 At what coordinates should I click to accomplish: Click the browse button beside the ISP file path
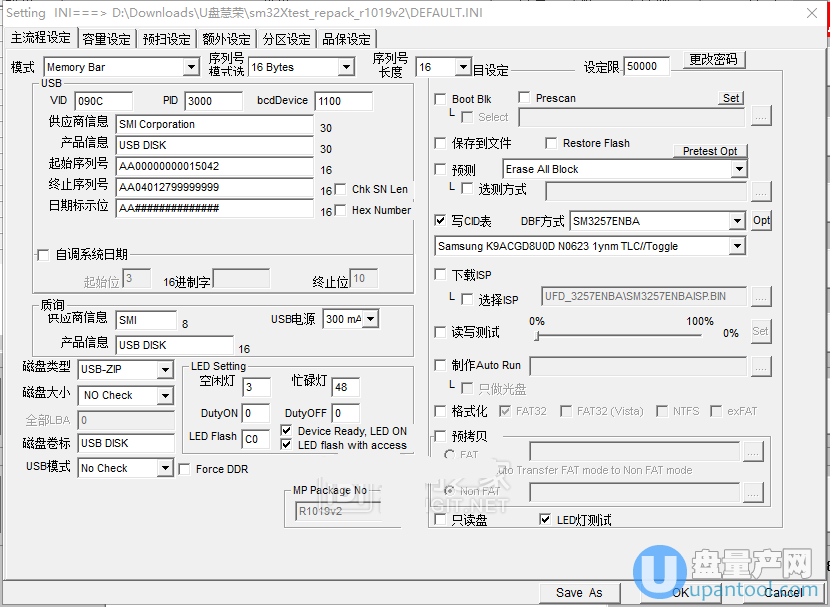pyautogui.click(x=761, y=296)
